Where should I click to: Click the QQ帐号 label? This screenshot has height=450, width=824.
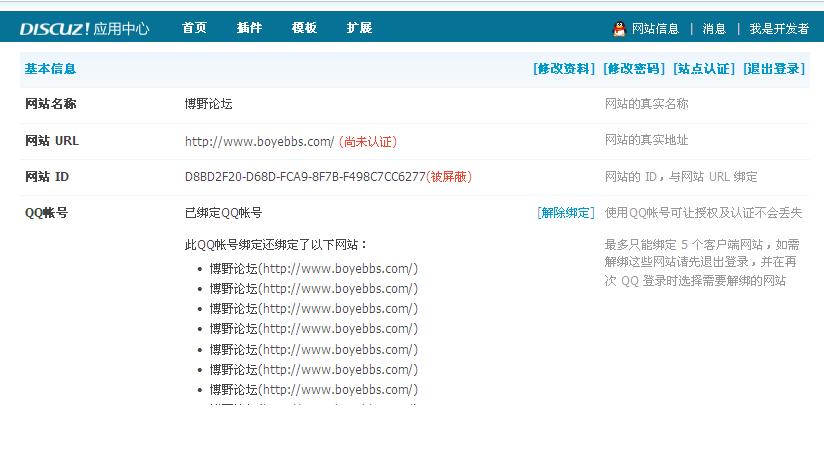pyautogui.click(x=46, y=213)
